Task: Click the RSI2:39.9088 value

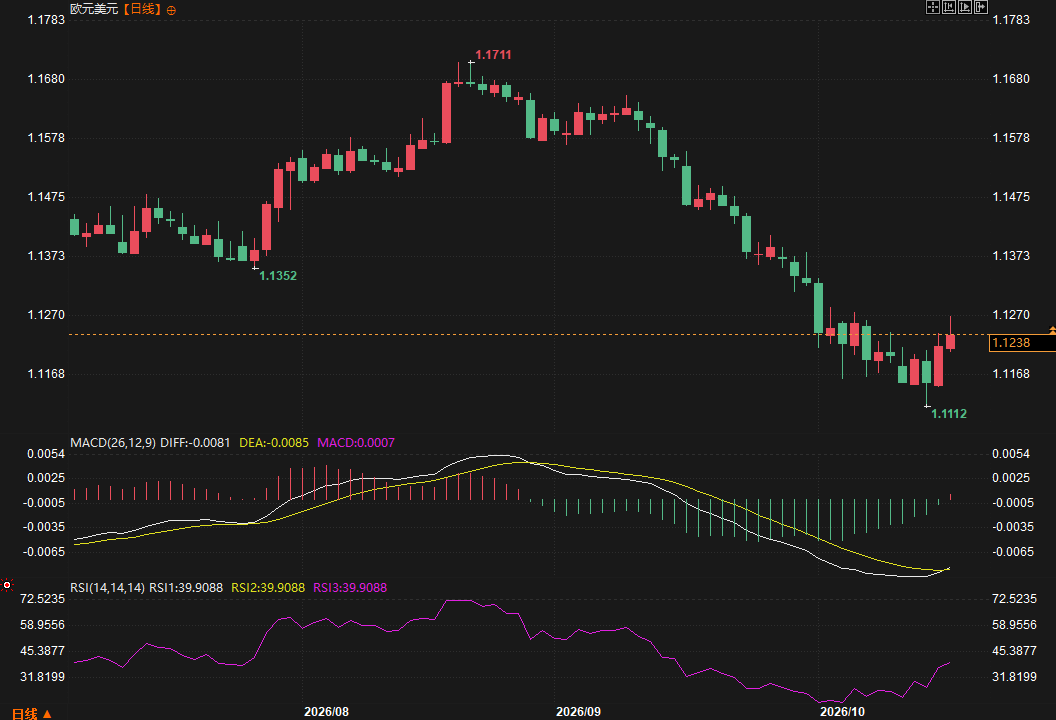Action: click(268, 587)
